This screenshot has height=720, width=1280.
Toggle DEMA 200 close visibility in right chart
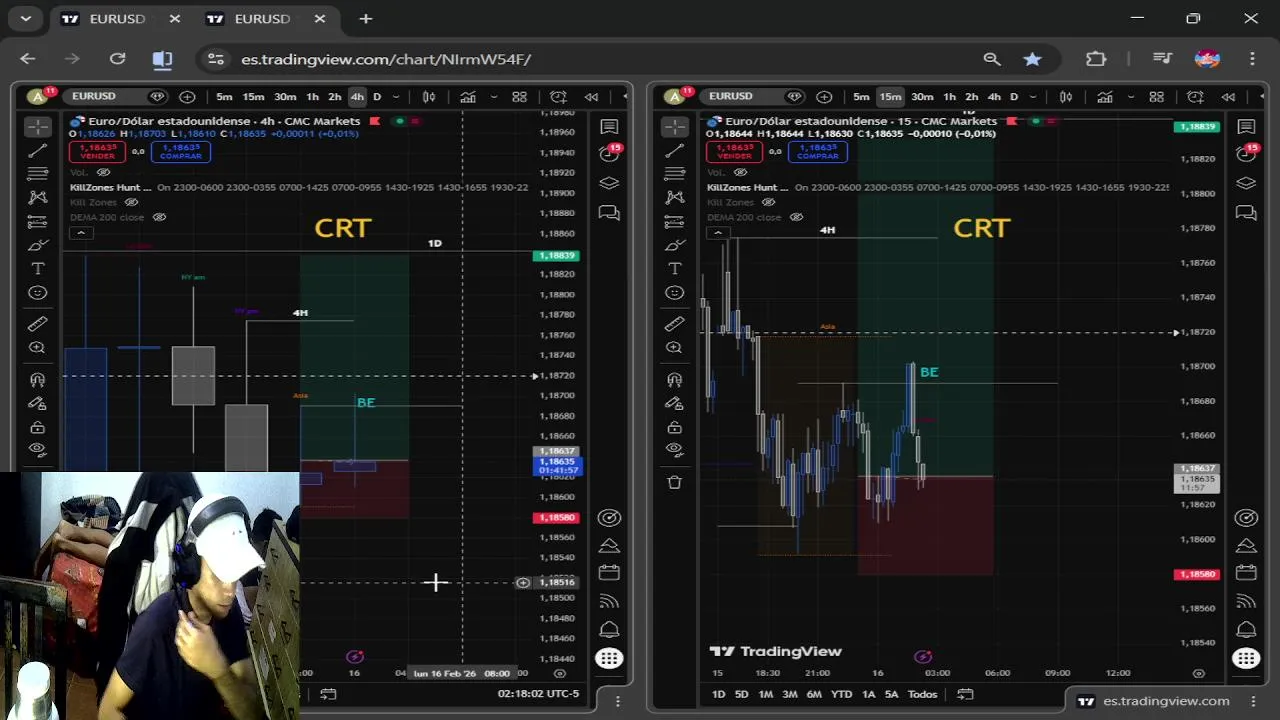coord(796,217)
